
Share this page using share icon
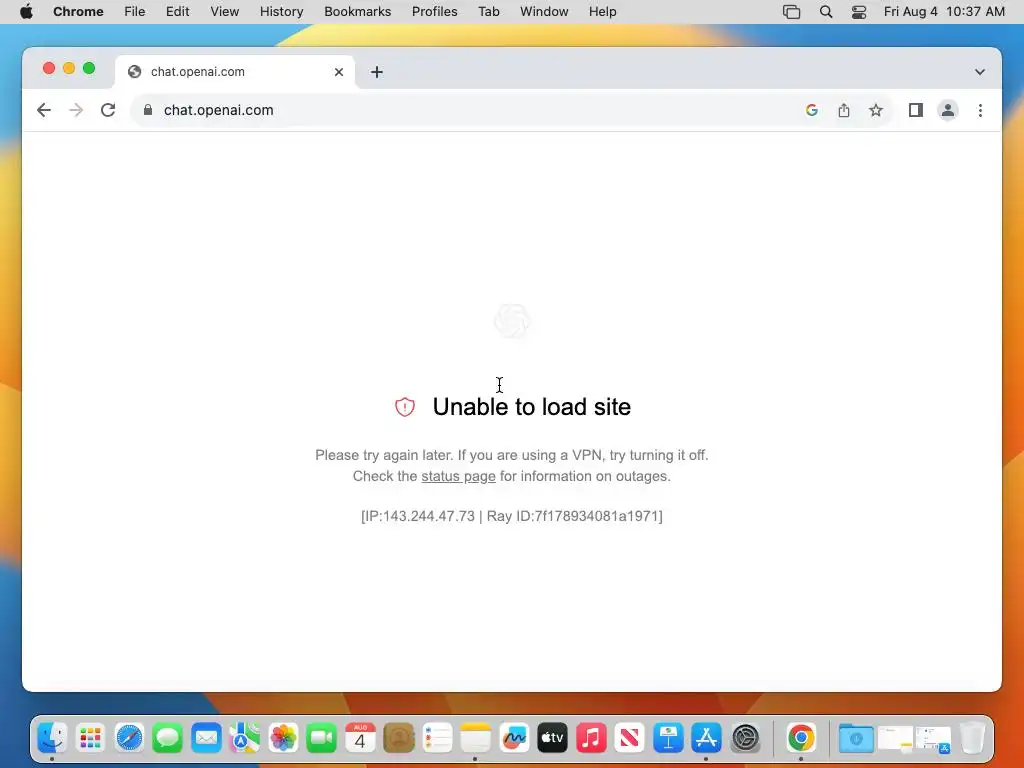pyautogui.click(x=844, y=110)
